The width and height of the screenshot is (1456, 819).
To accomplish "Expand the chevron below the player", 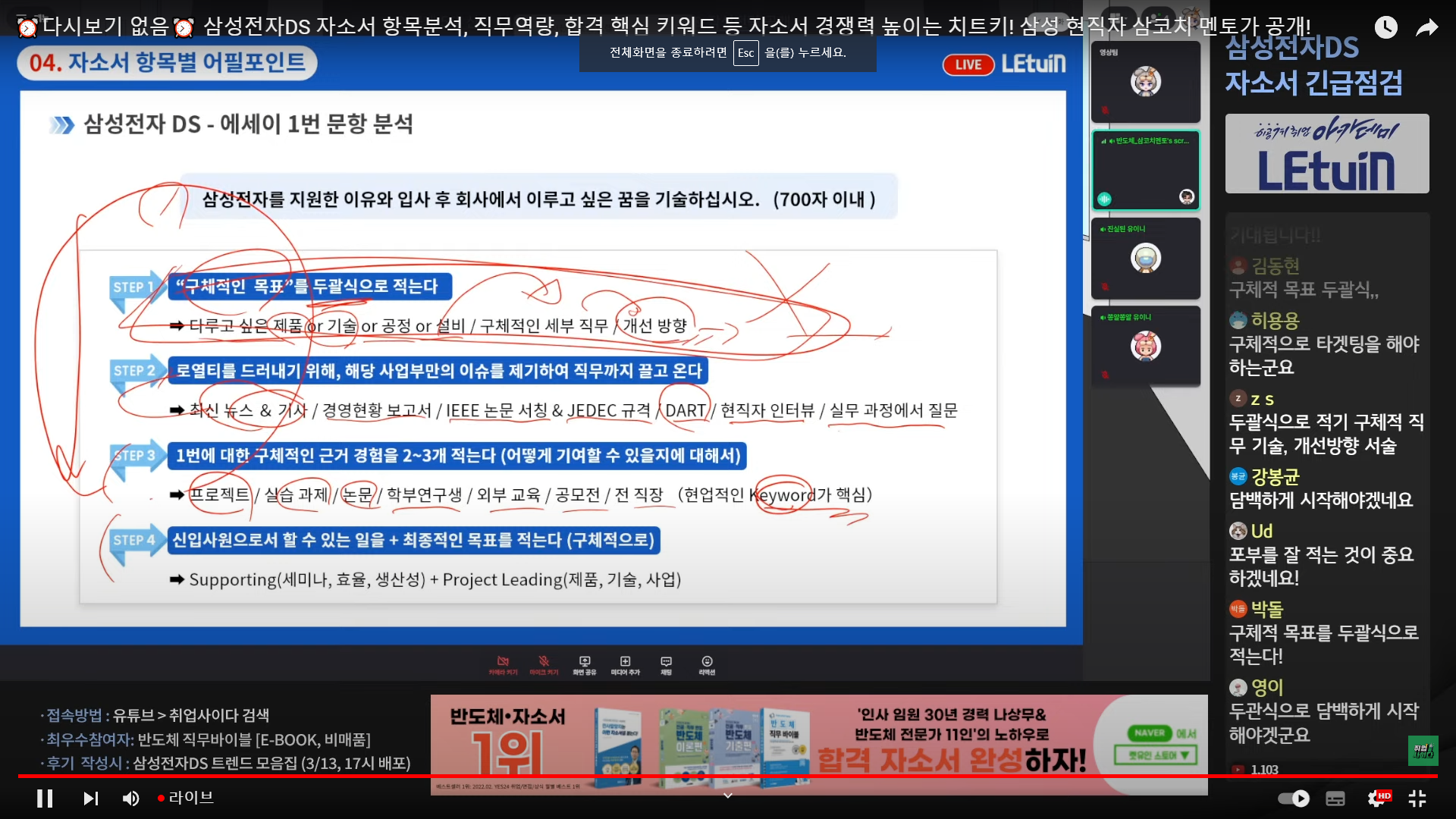I will [727, 795].
